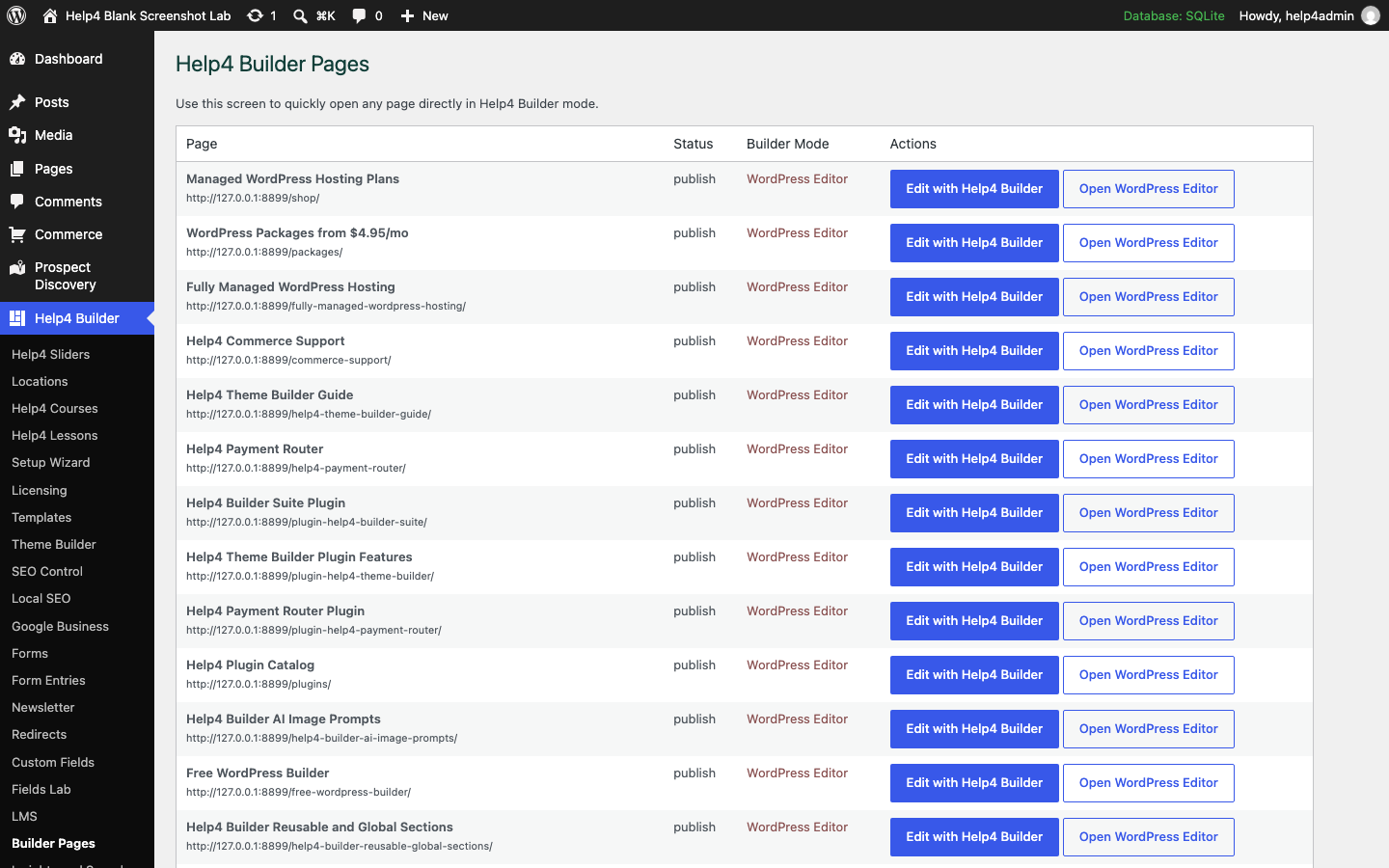
Task: Click the Posts pushpin icon
Action: [x=17, y=102]
